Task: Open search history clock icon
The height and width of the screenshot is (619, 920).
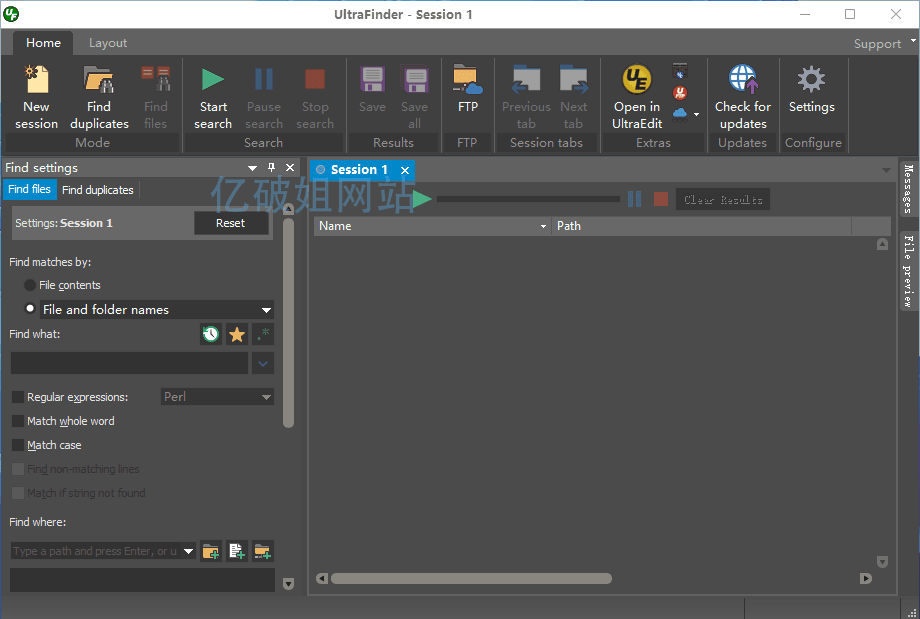Action: point(211,334)
